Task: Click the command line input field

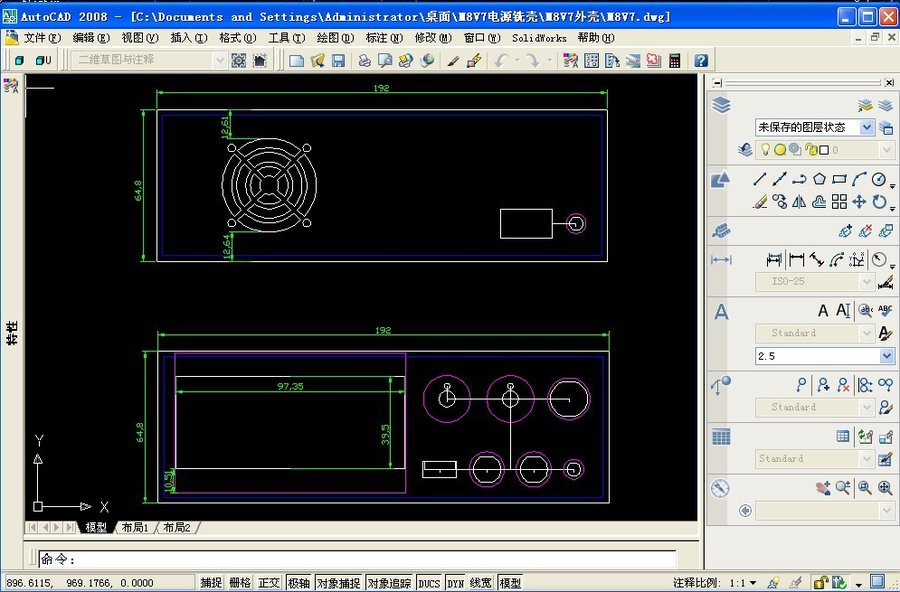Action: pyautogui.click(x=359, y=559)
